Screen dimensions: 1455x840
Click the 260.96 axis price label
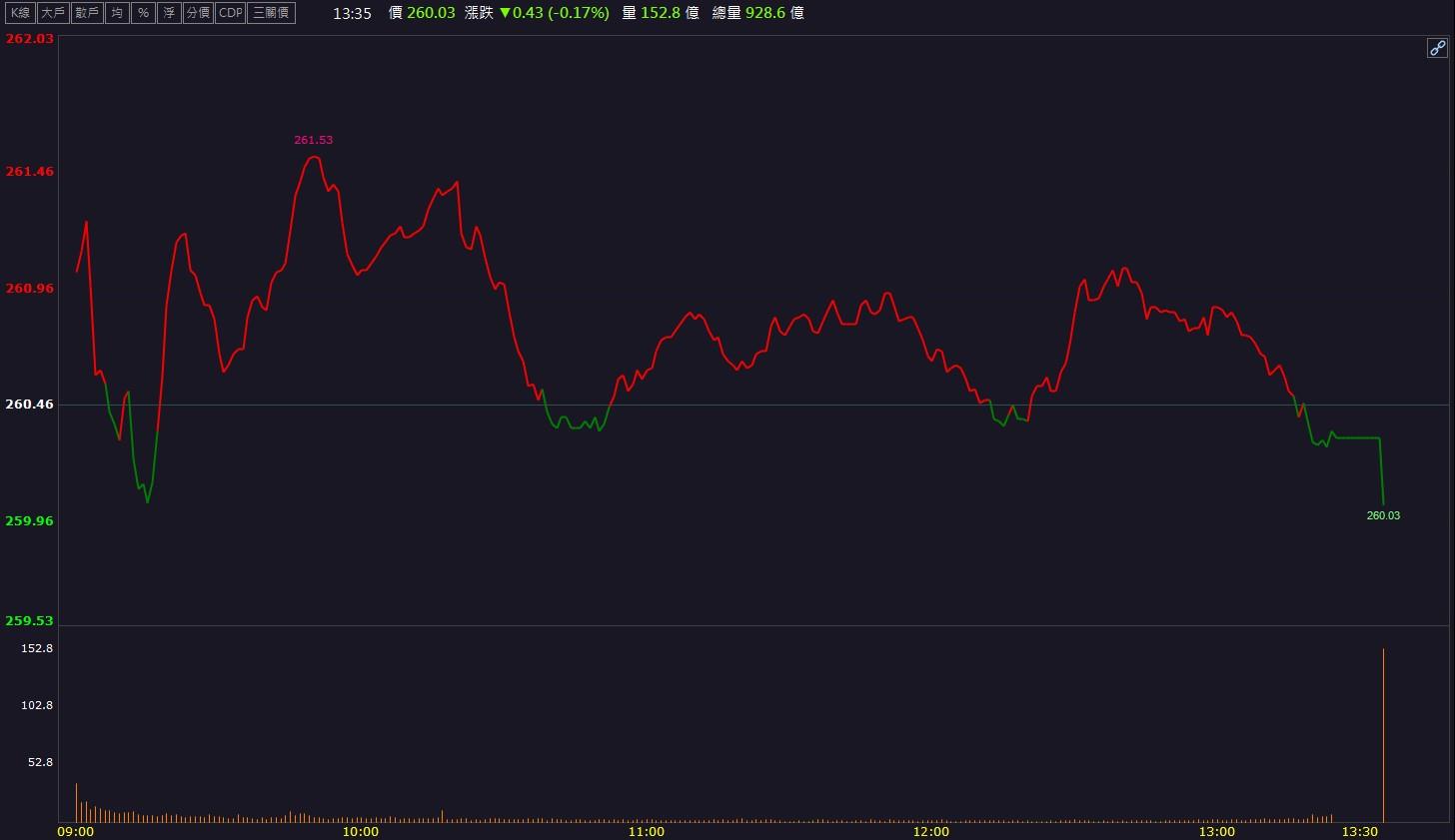29,288
